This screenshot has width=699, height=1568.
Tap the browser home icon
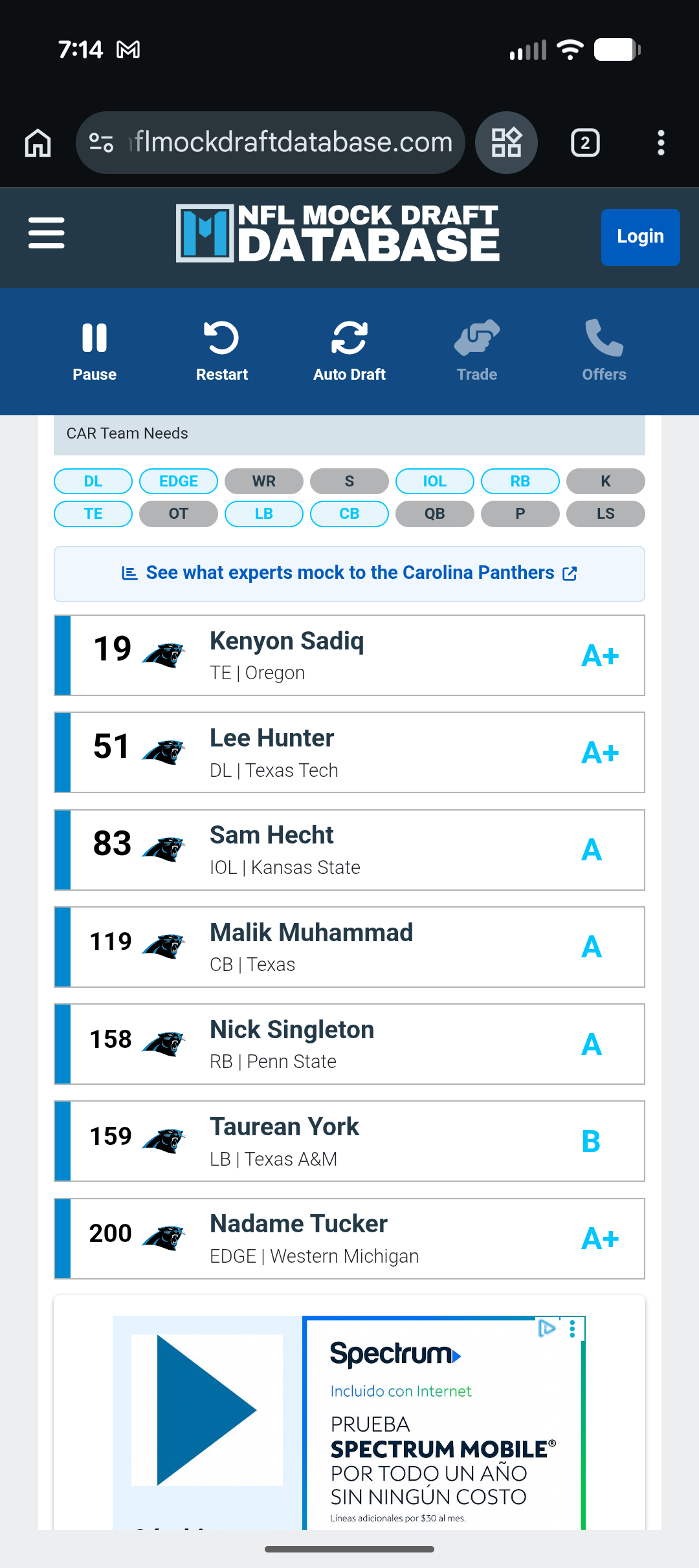pos(38,142)
